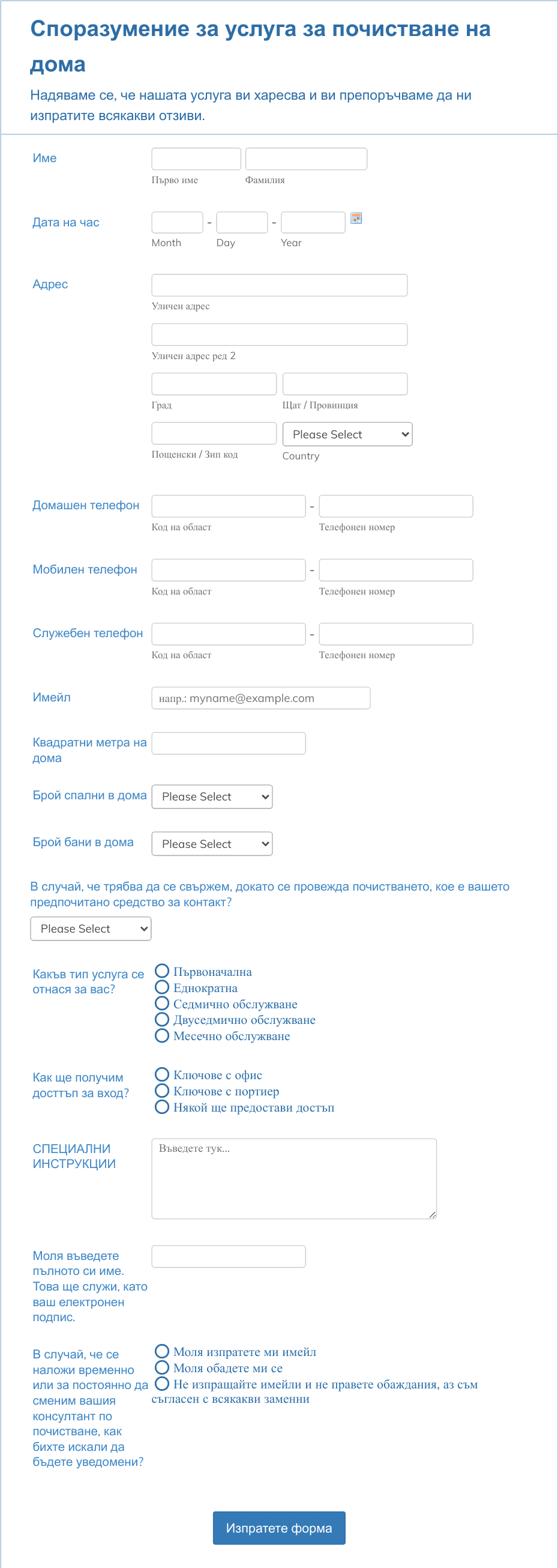The image size is (558, 1568).
Task: Choose Седмично обслужване service type
Action: (161, 1003)
